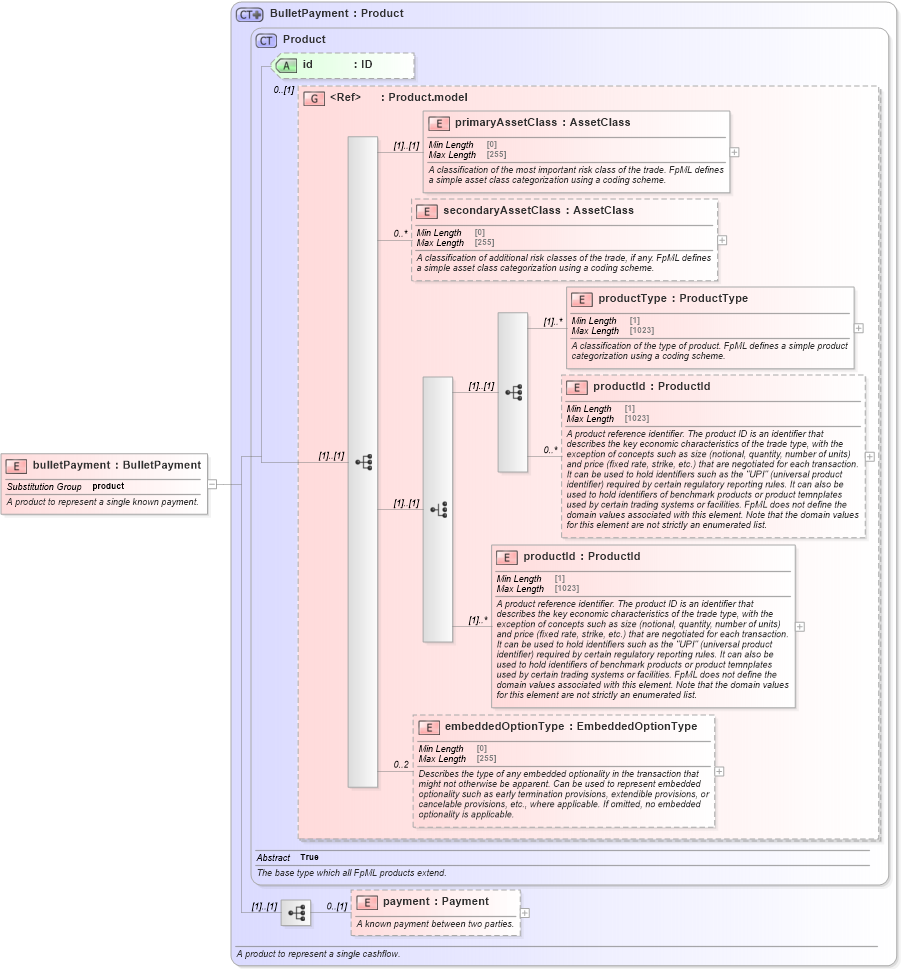
Task: Select the id : ID attribute box
Action: point(345,65)
